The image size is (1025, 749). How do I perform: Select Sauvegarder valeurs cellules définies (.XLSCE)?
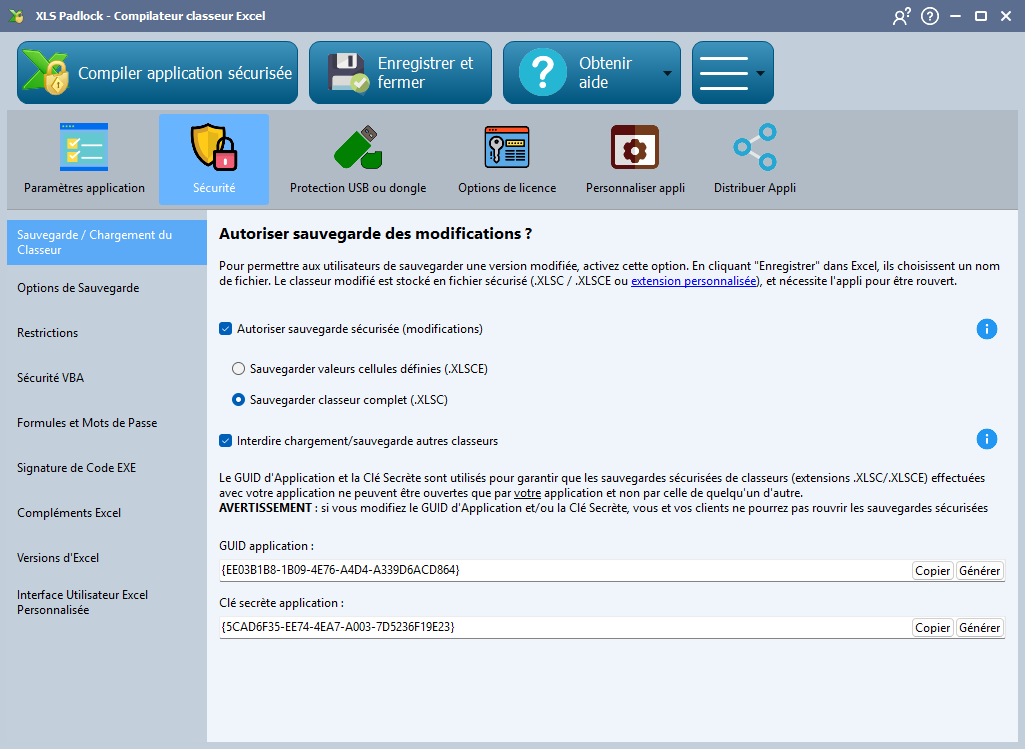coord(239,369)
